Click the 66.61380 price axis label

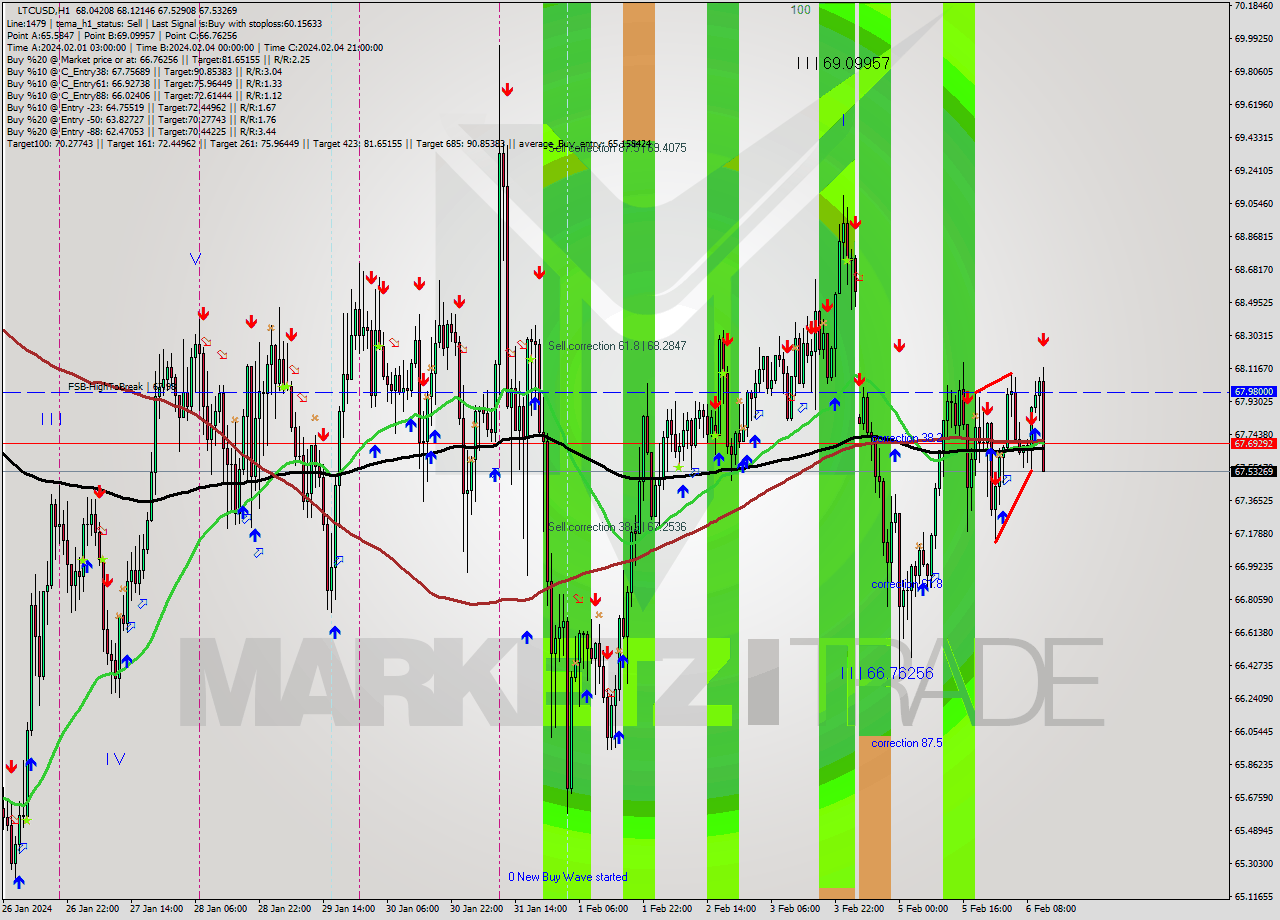pyautogui.click(x=1253, y=633)
